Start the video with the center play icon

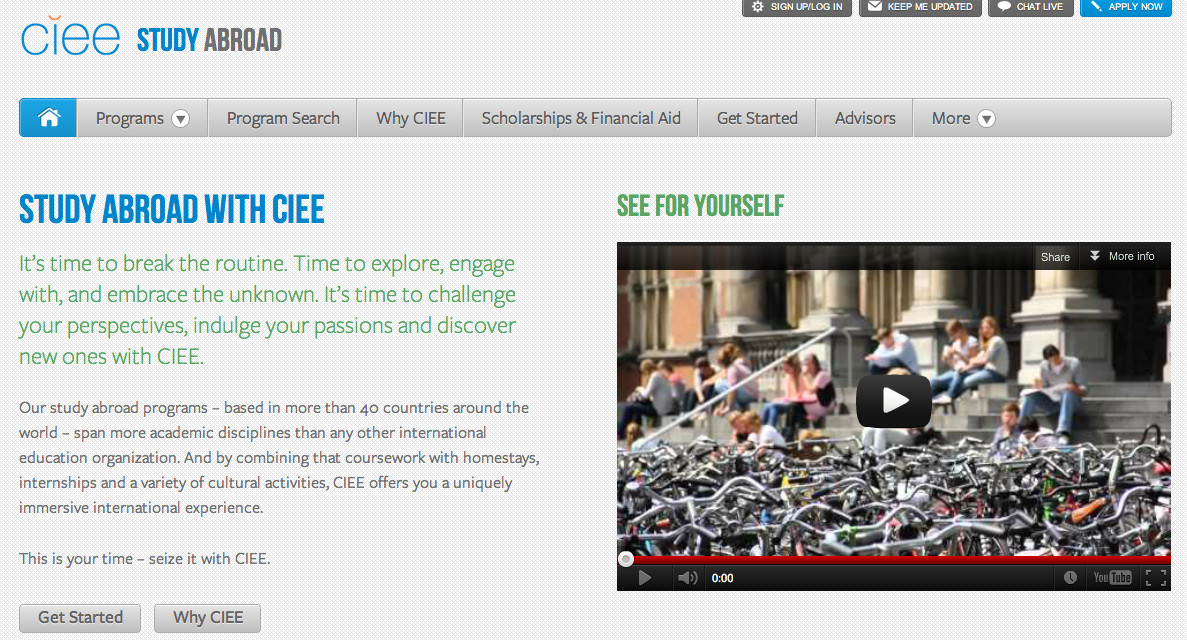[893, 401]
